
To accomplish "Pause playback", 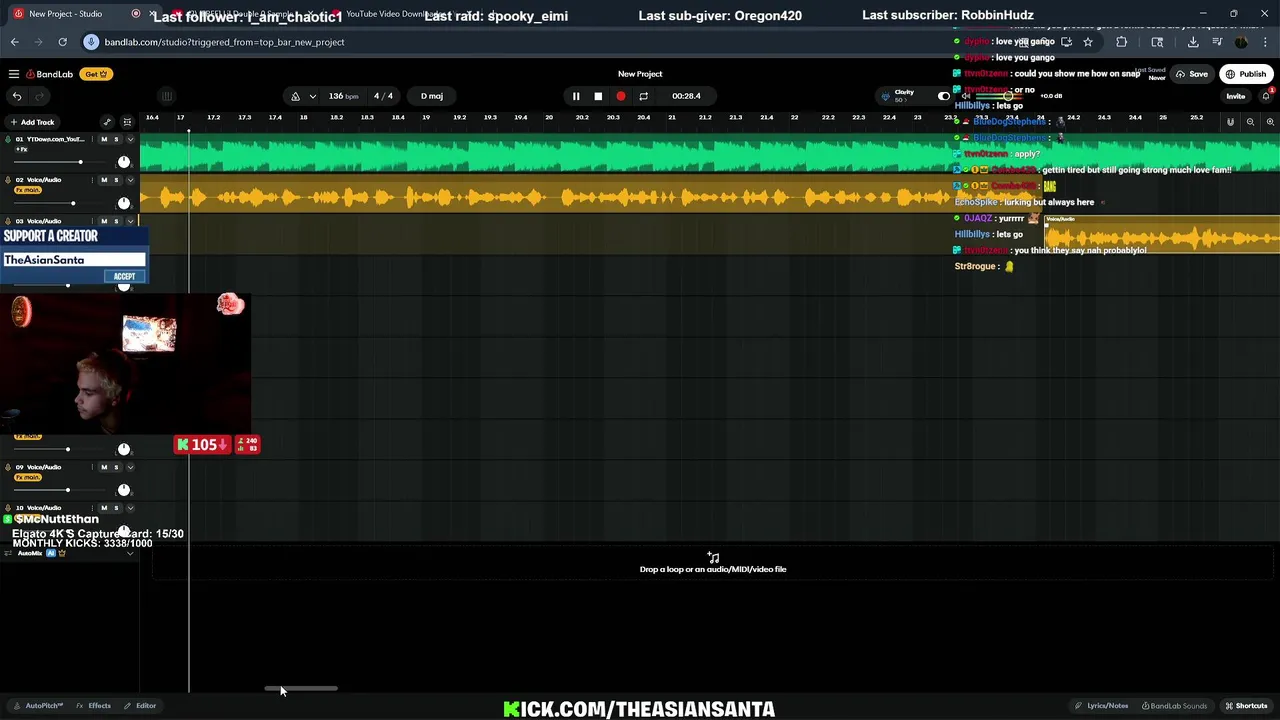I will (576, 96).
